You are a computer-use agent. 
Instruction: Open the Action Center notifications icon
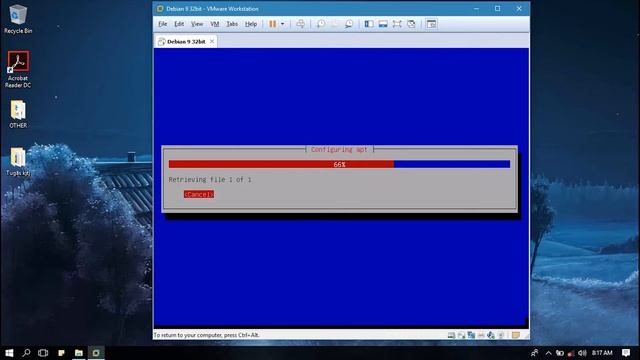626,353
